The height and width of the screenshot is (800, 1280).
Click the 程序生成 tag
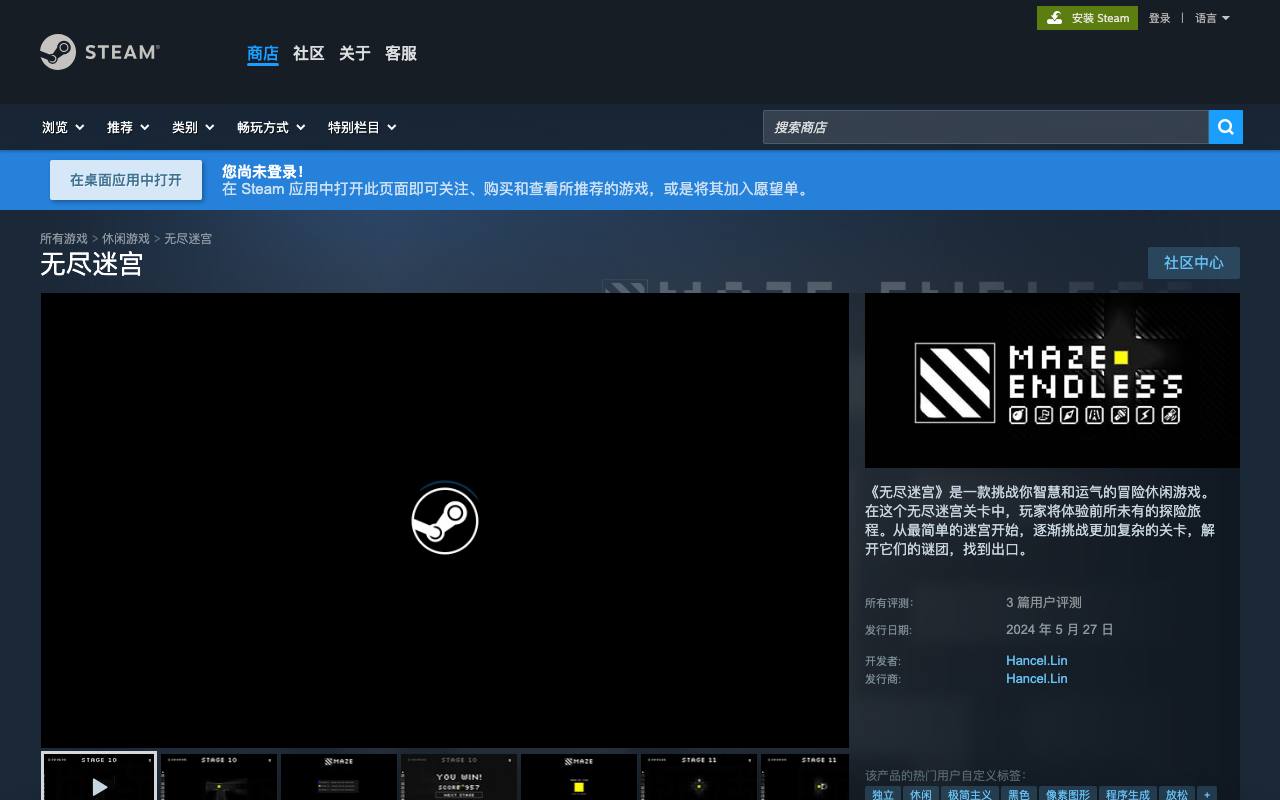pyautogui.click(x=1128, y=795)
